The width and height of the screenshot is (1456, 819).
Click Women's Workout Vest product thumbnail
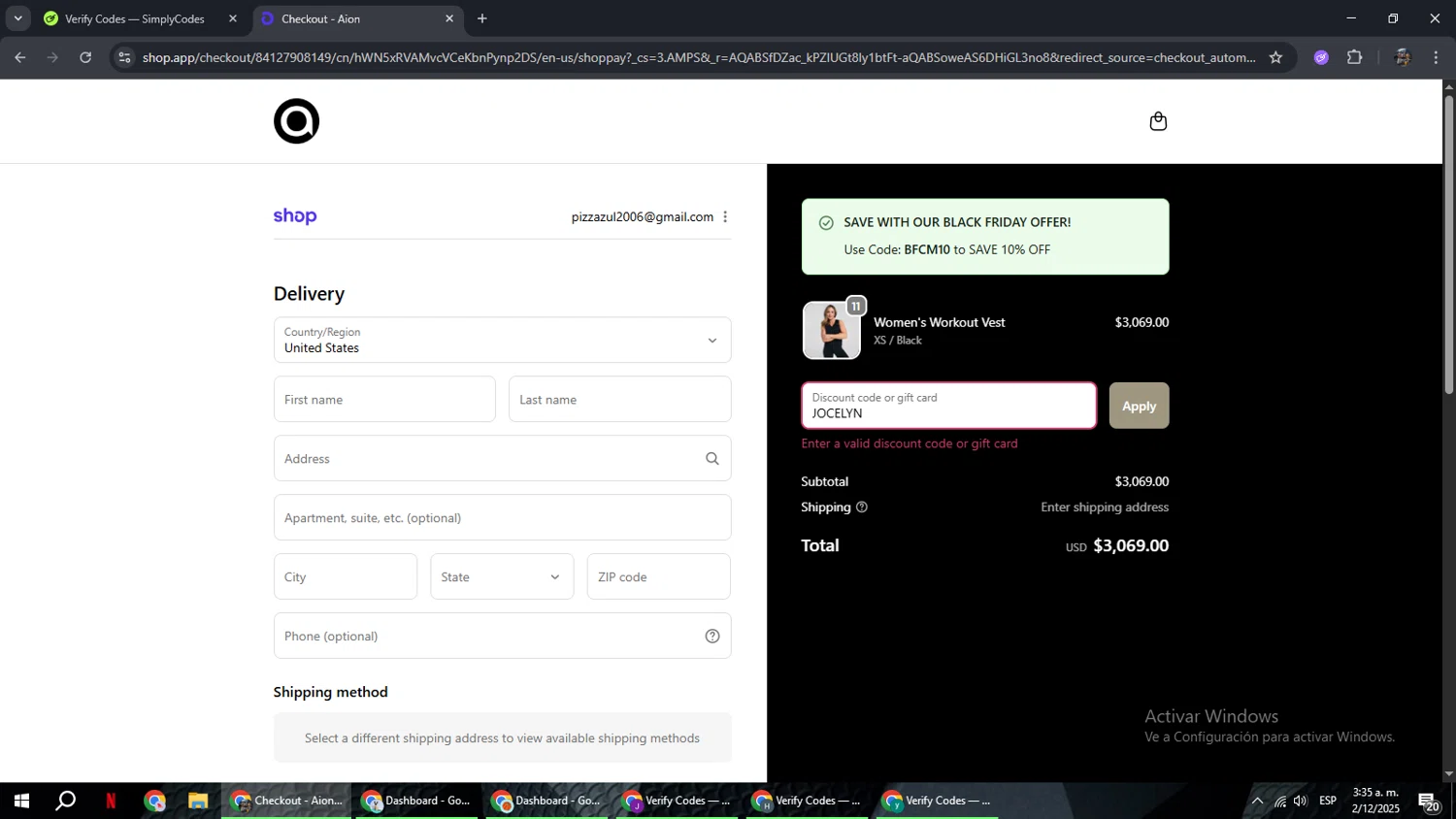832,330
